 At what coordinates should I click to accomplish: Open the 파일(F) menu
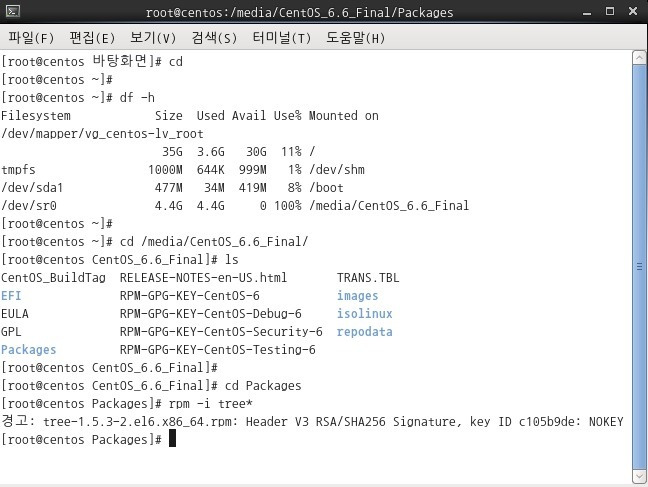[31, 38]
